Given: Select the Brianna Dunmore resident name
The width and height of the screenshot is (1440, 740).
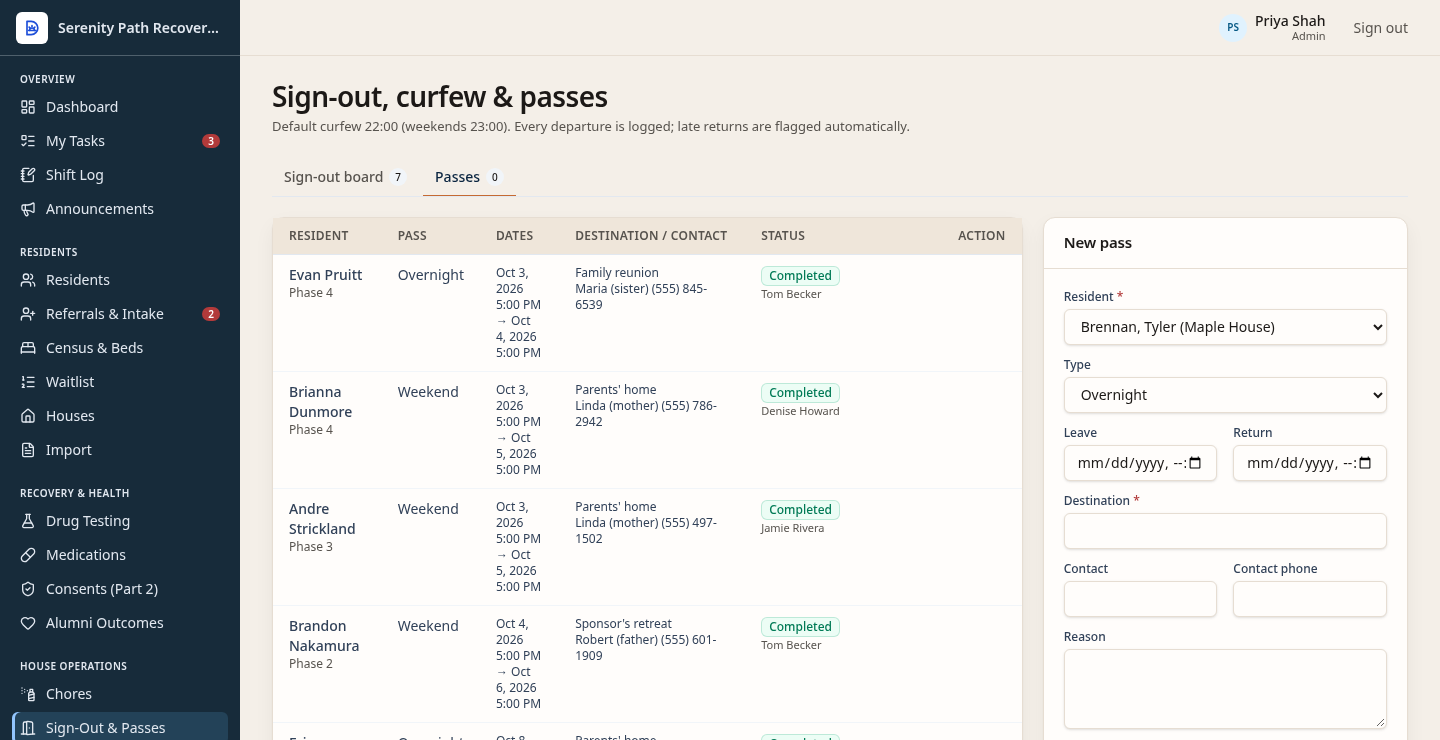Looking at the screenshot, I should 321,402.
